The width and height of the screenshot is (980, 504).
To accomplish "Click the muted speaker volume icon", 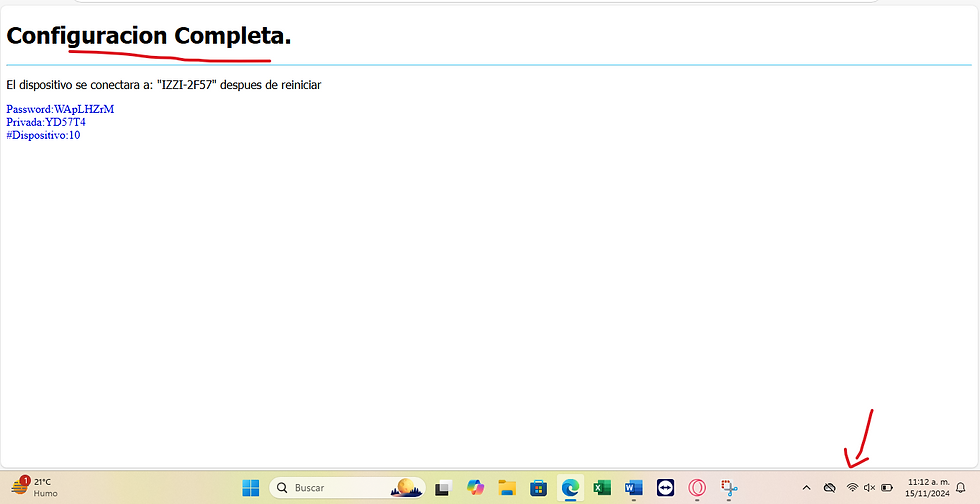I will pyautogui.click(x=869, y=488).
